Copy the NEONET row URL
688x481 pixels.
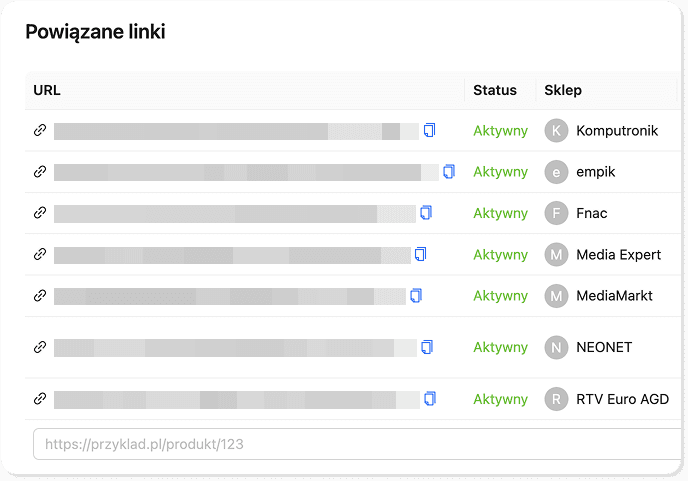tap(427, 347)
